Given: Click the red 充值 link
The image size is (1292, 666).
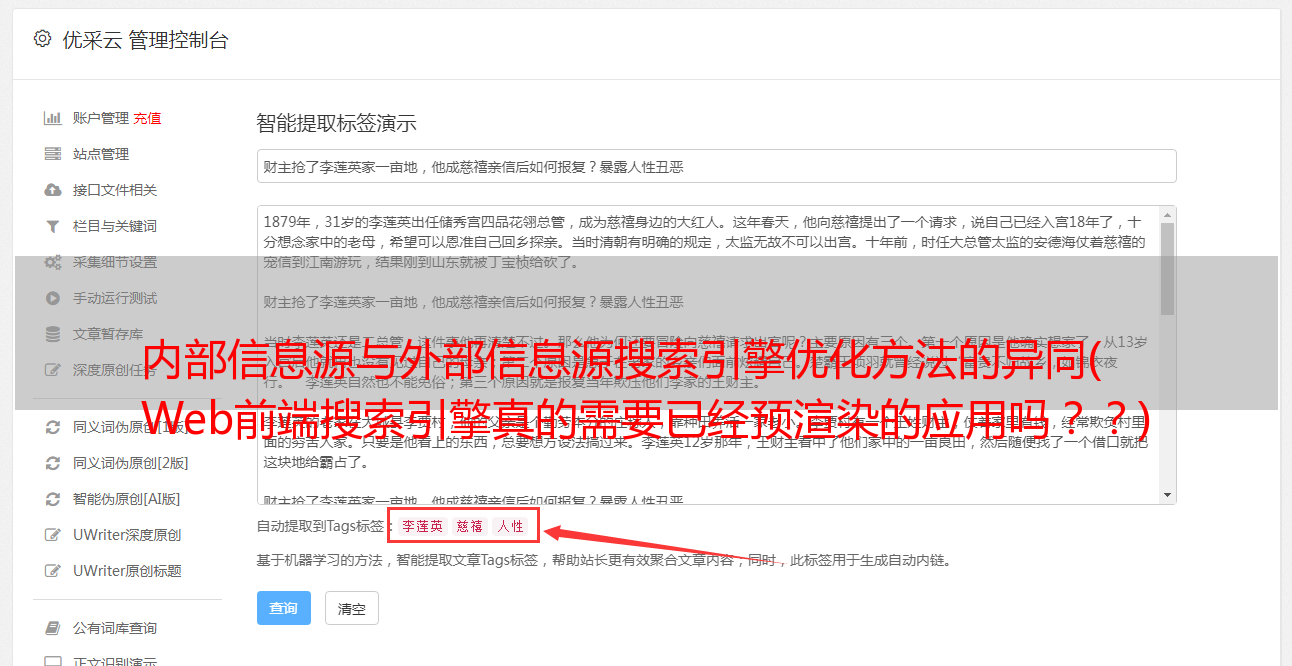Looking at the screenshot, I should point(147,118).
